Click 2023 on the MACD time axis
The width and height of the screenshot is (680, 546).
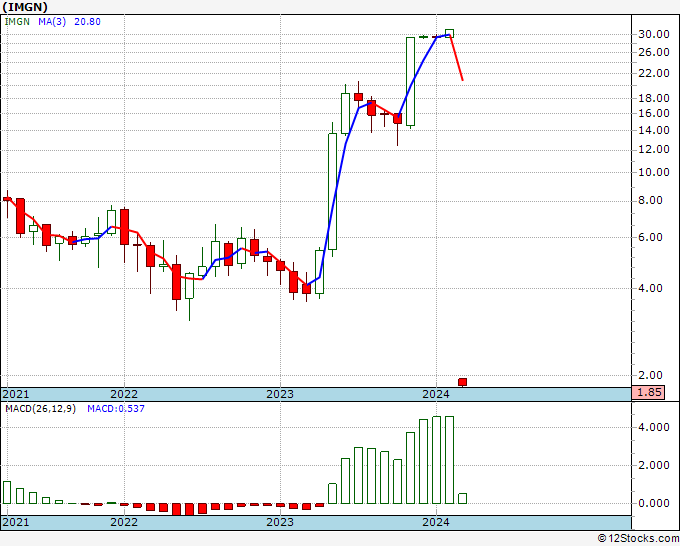[280, 522]
